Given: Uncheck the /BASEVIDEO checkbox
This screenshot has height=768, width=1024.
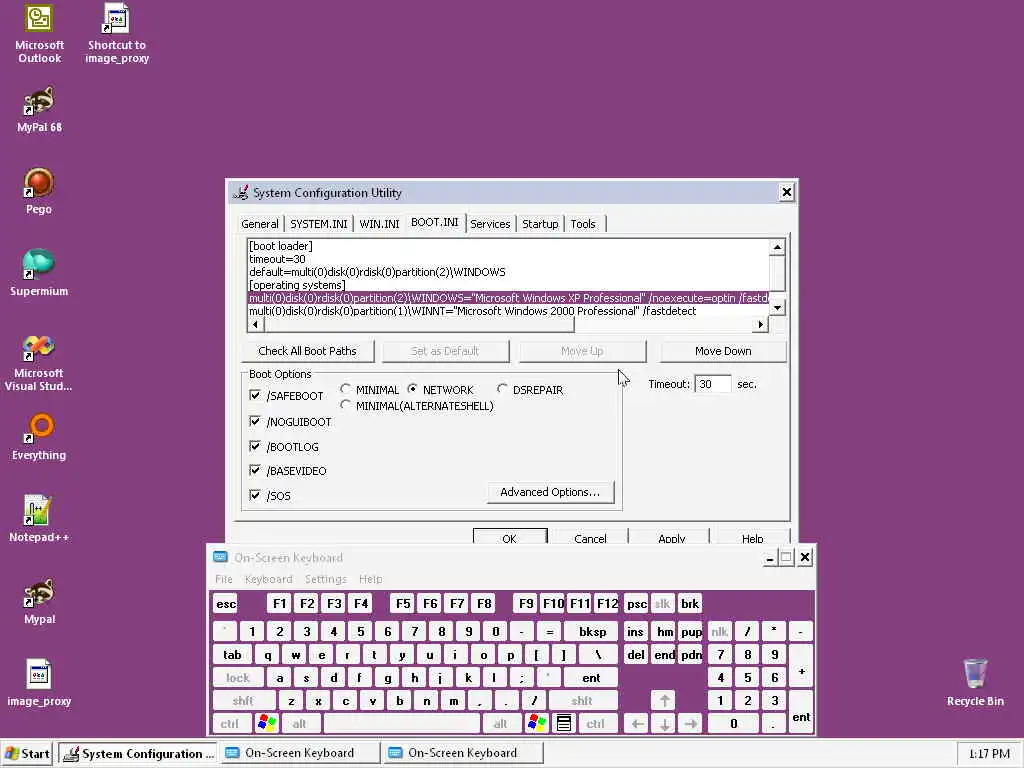Looking at the screenshot, I should 255,470.
